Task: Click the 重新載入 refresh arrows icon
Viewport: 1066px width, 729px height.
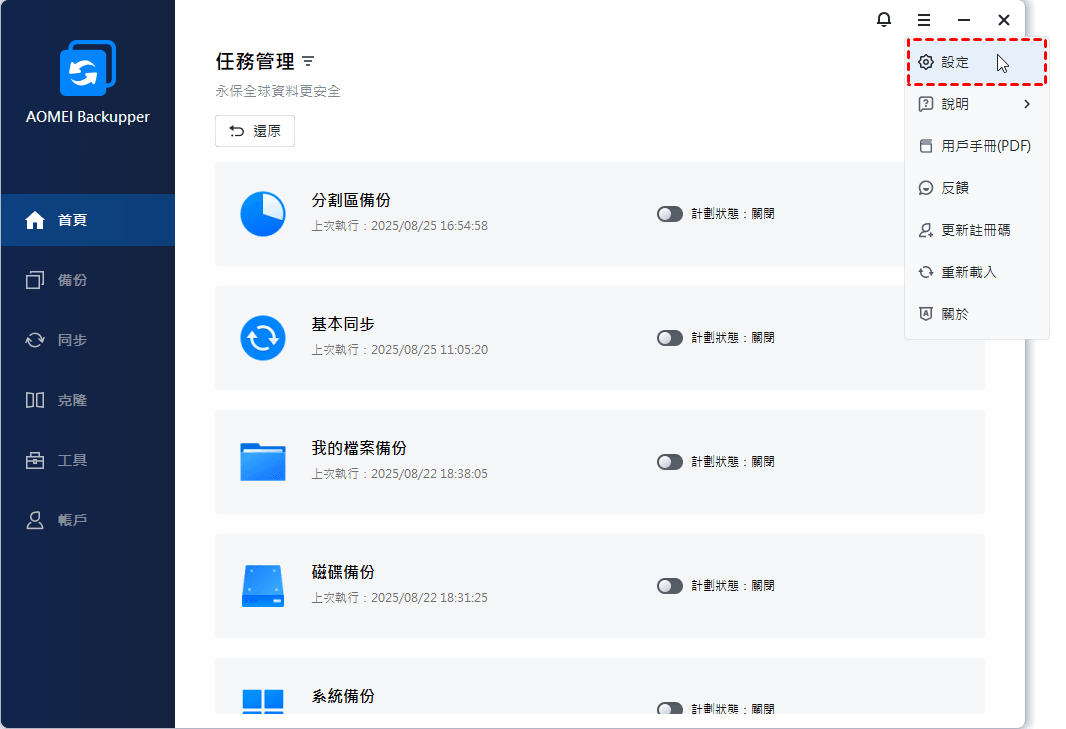Action: click(x=926, y=272)
